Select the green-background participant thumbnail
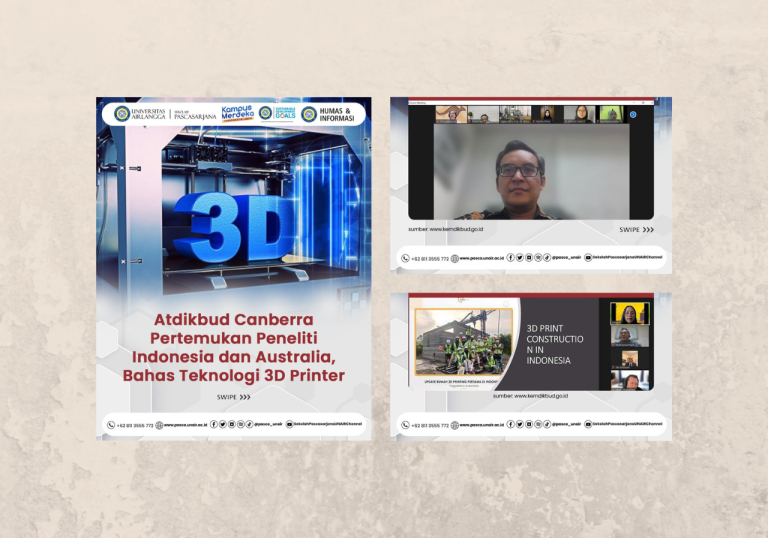 pos(612,114)
